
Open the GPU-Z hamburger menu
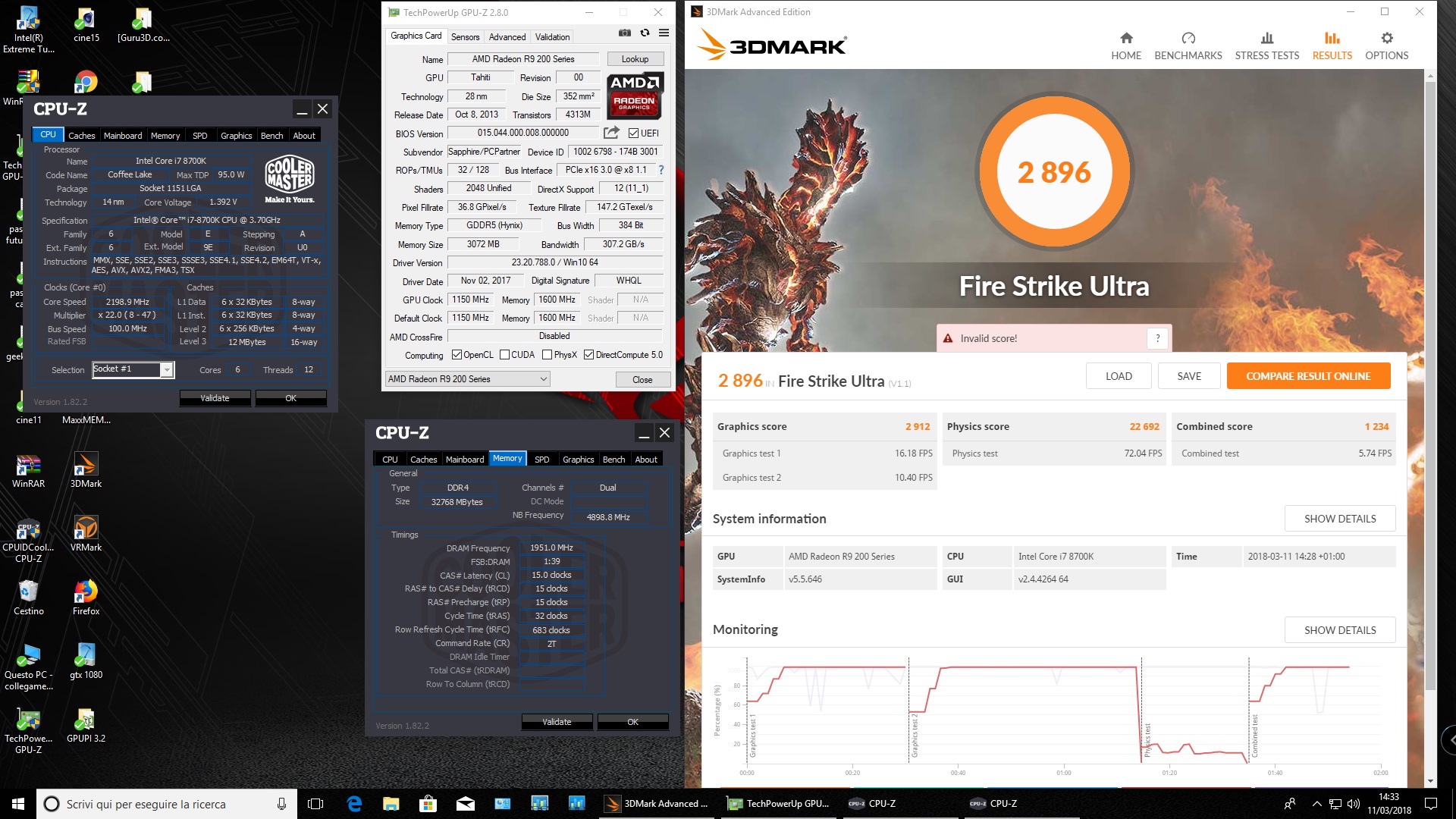point(664,33)
